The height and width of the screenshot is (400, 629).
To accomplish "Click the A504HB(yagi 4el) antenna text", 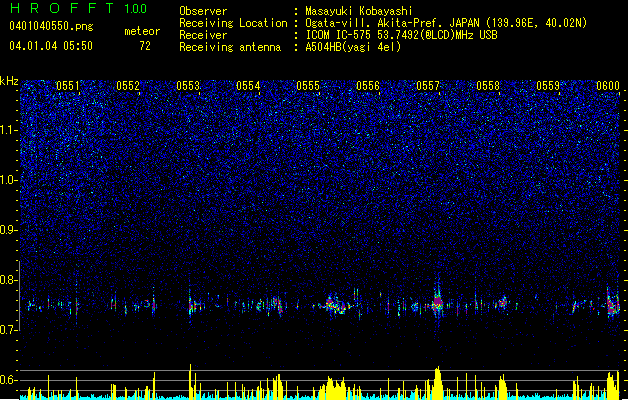I will 353,47.
